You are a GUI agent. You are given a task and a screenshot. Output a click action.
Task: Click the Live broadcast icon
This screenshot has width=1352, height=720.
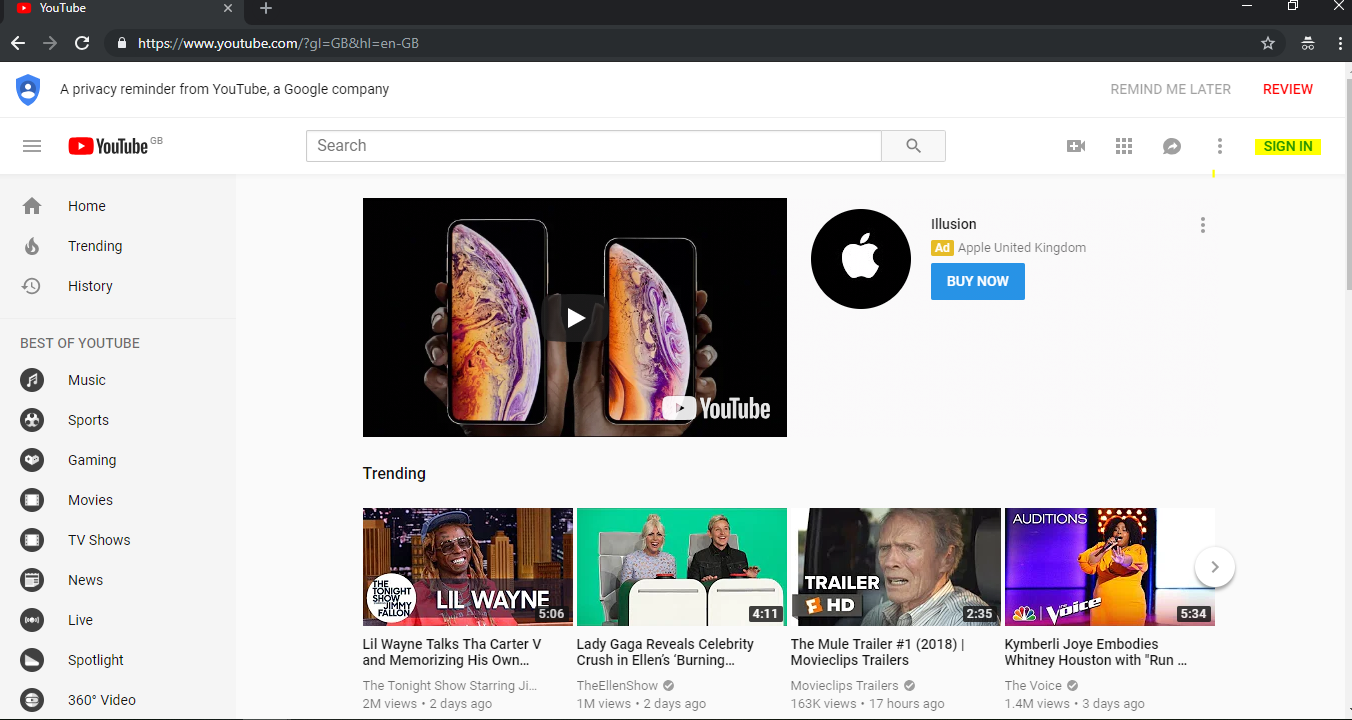click(x=32, y=620)
